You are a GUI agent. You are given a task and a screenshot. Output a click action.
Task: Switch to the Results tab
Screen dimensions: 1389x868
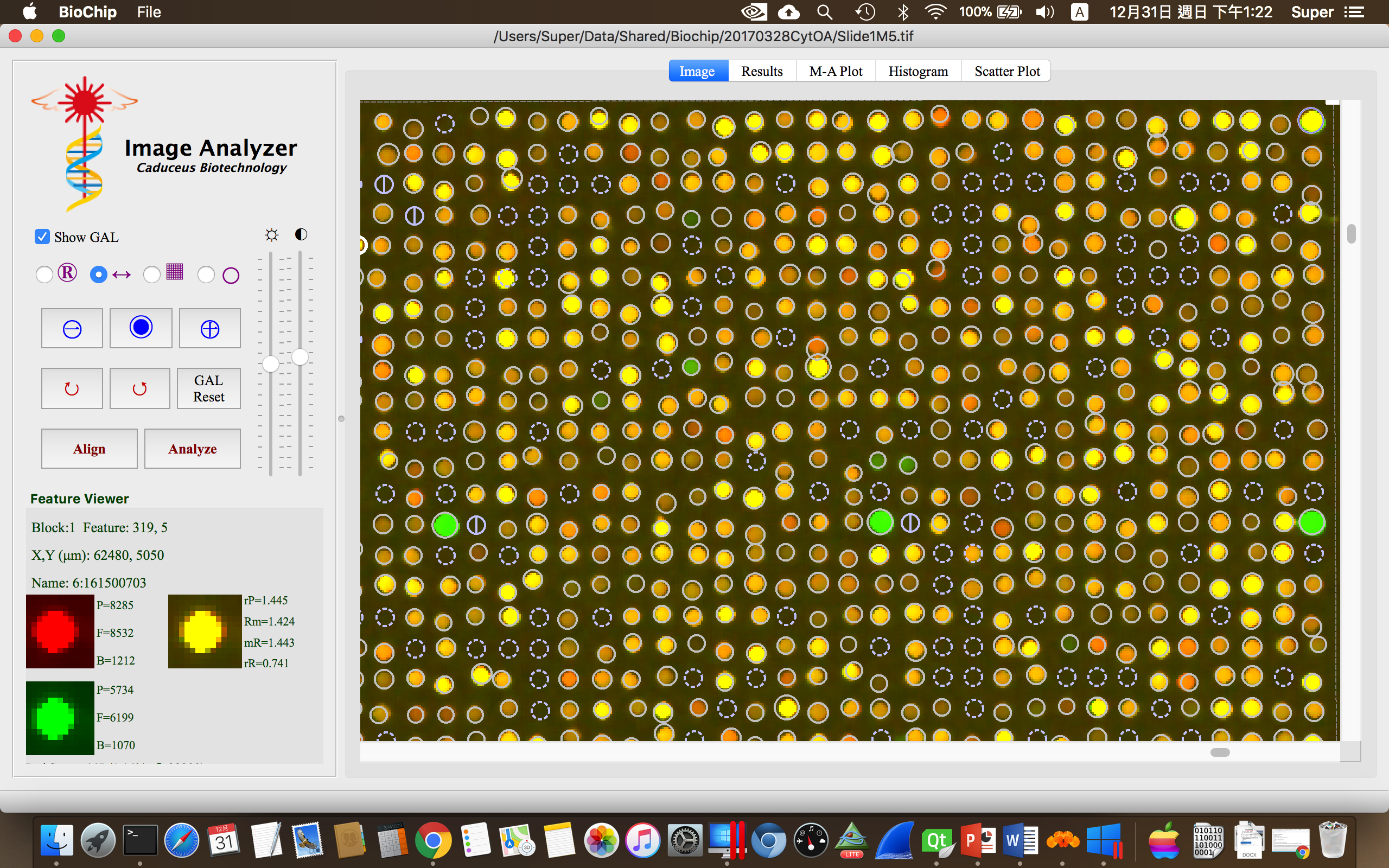pos(762,71)
